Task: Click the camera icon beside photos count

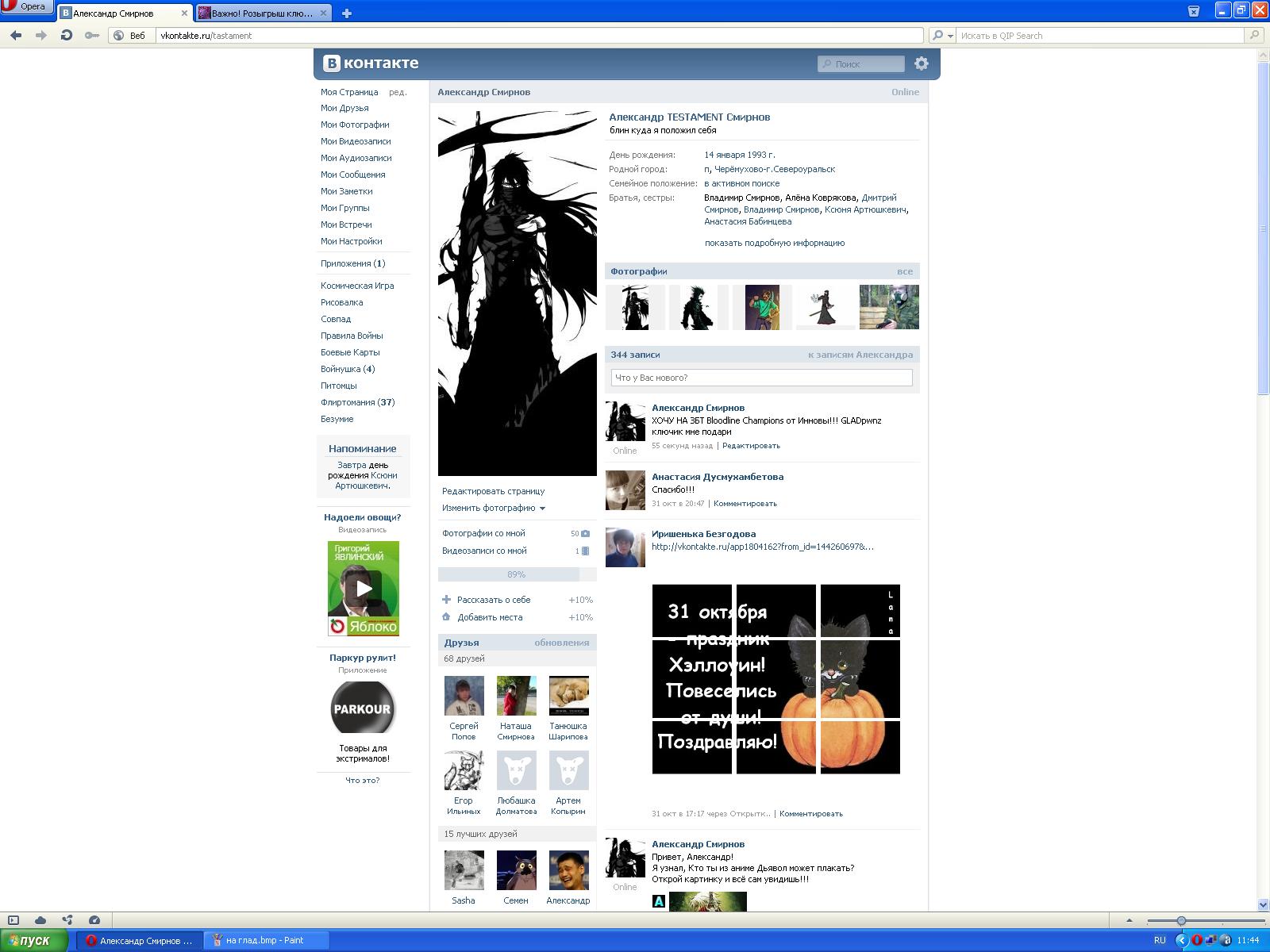Action: pos(586,534)
